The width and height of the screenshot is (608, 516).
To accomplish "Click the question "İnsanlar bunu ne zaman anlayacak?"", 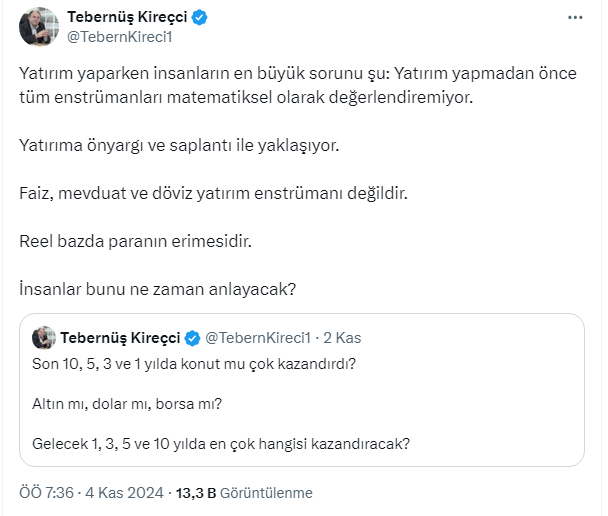I will pos(158,290).
